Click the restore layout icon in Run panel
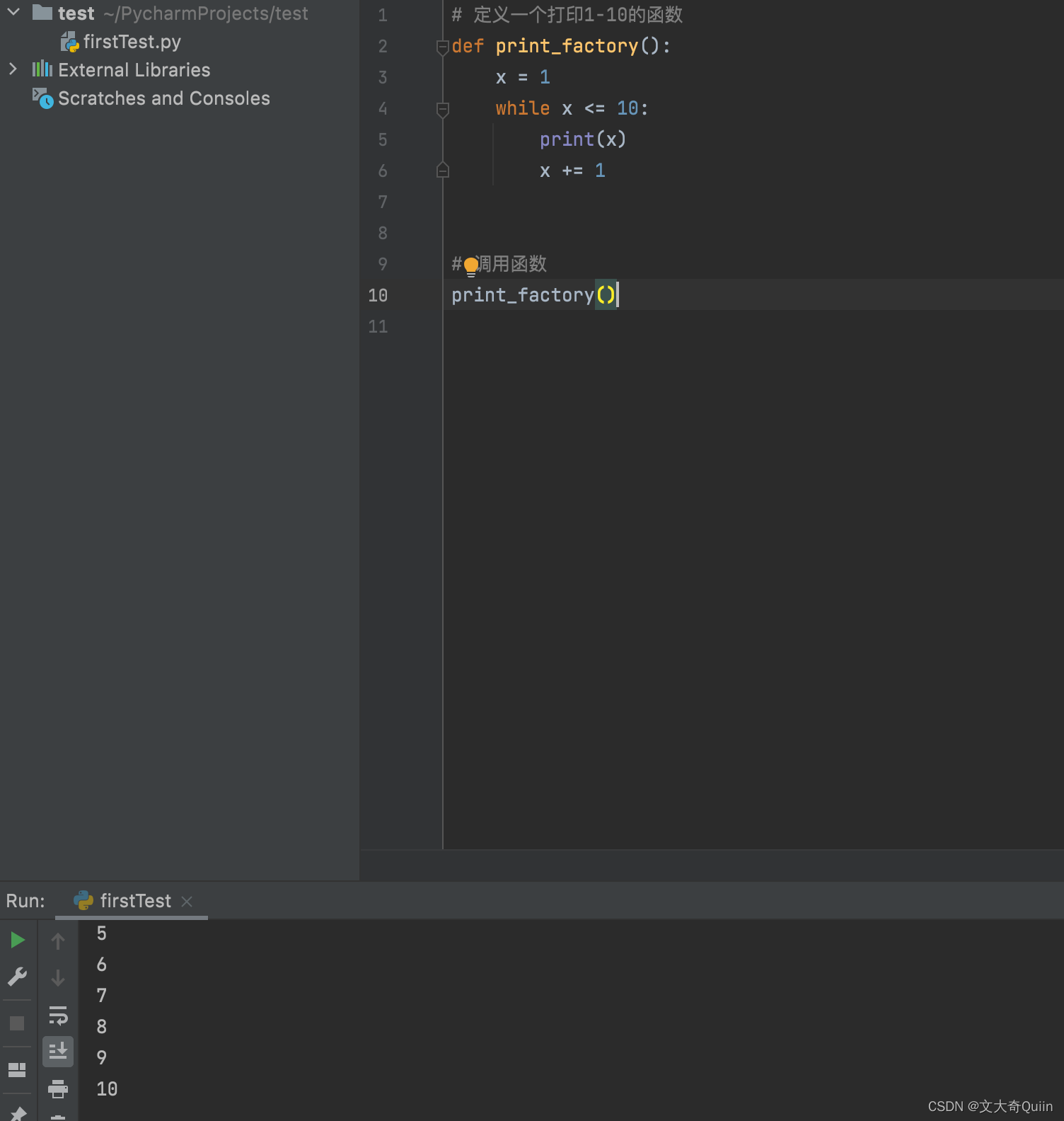This screenshot has width=1064, height=1121. click(x=17, y=1069)
